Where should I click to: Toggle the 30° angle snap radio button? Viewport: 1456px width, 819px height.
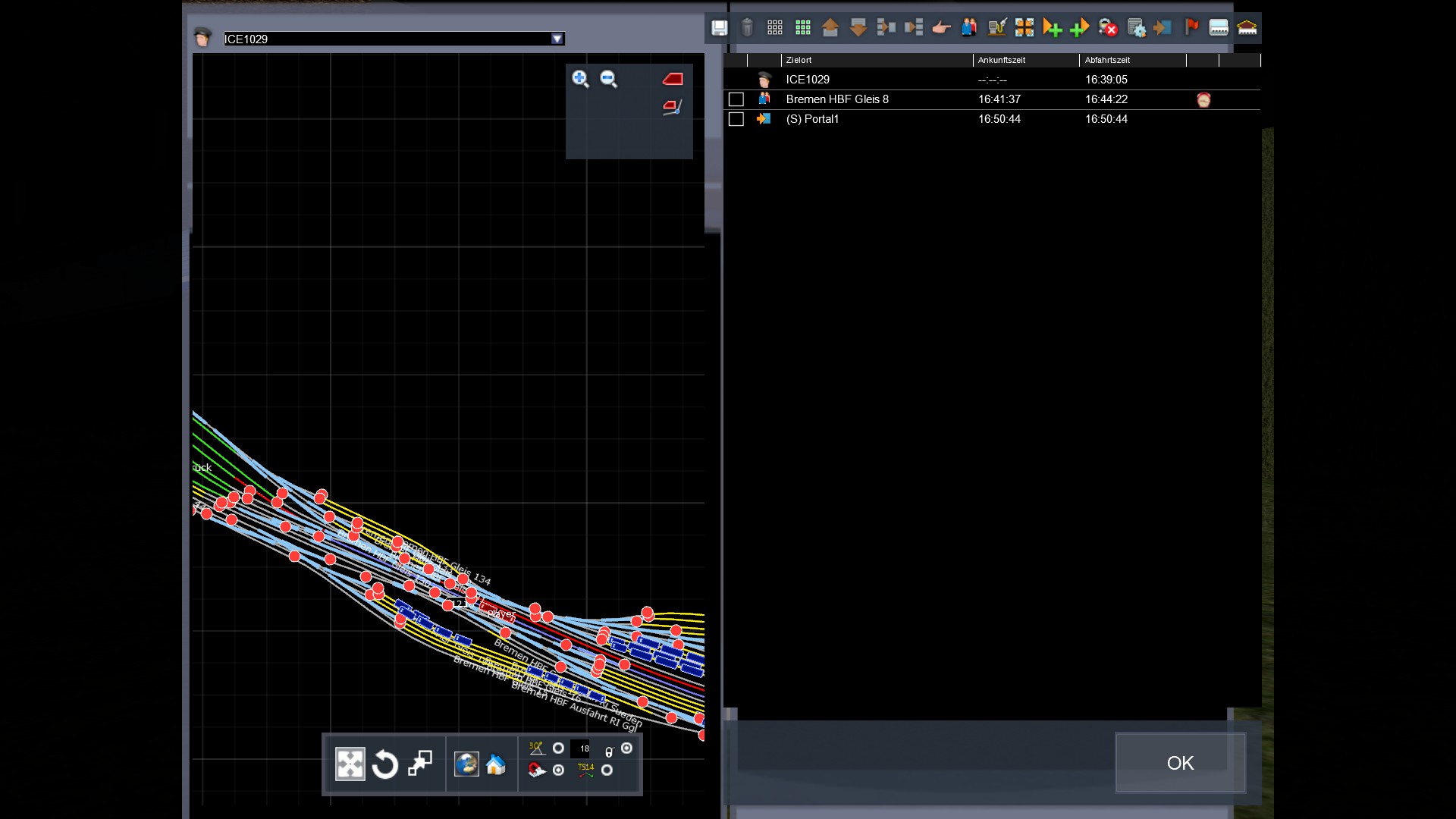559,748
